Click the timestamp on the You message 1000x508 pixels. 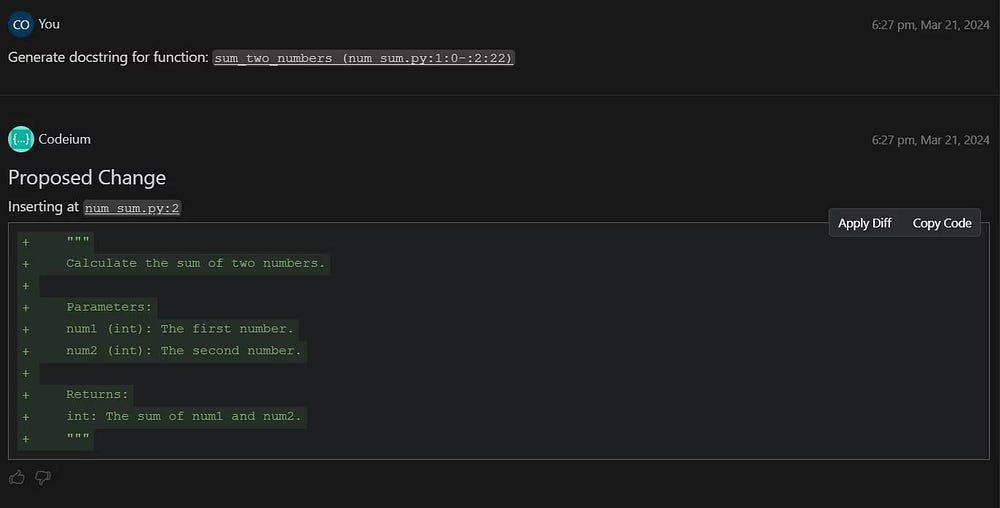pyautogui.click(x=930, y=25)
